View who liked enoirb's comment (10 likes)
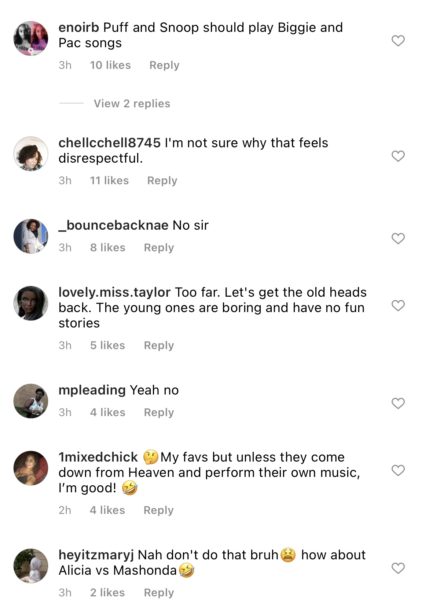The image size is (429, 600). [x=110, y=65]
